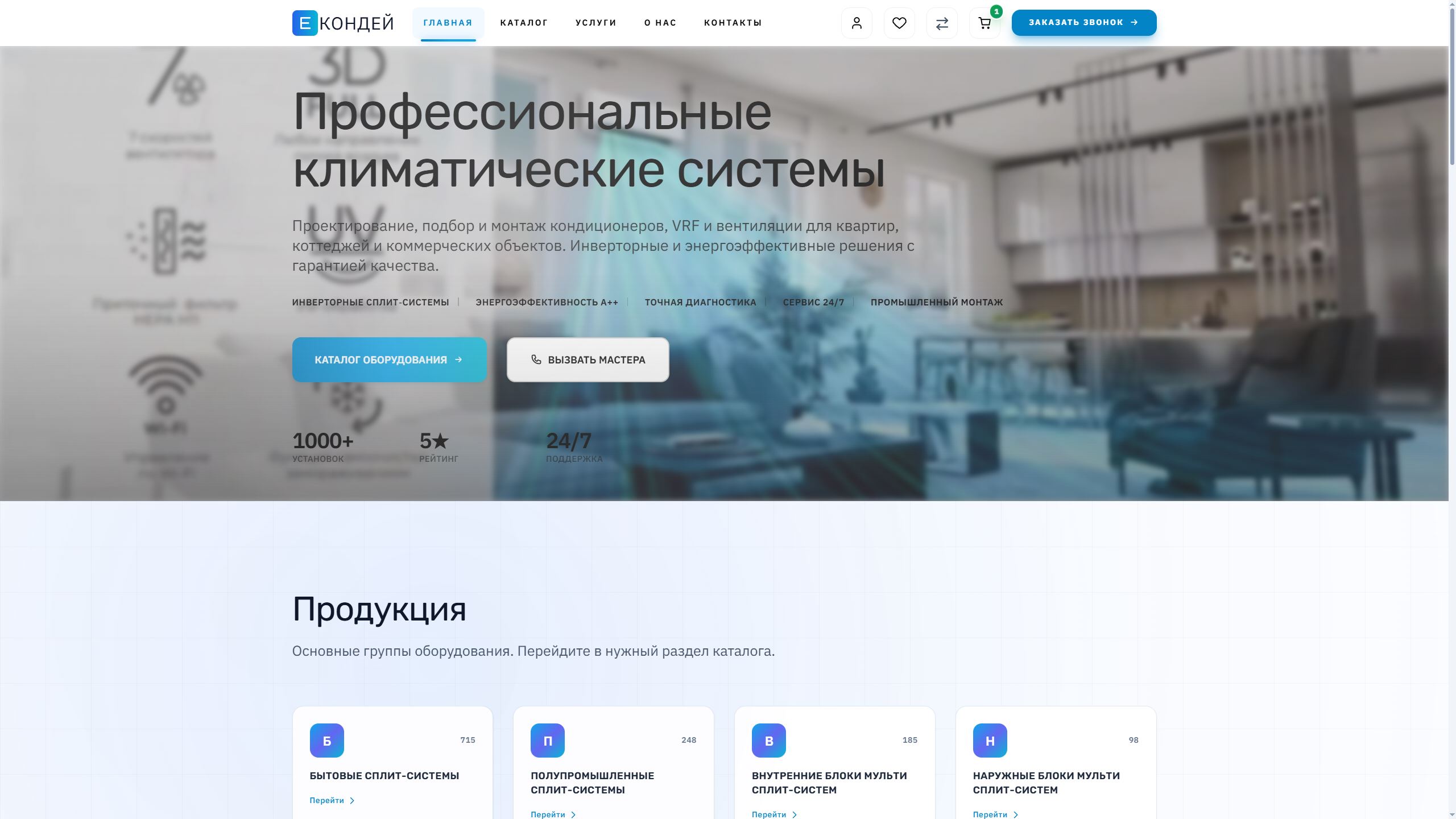
Task: Select the П icon on Полупромышленные card
Action: point(548,741)
